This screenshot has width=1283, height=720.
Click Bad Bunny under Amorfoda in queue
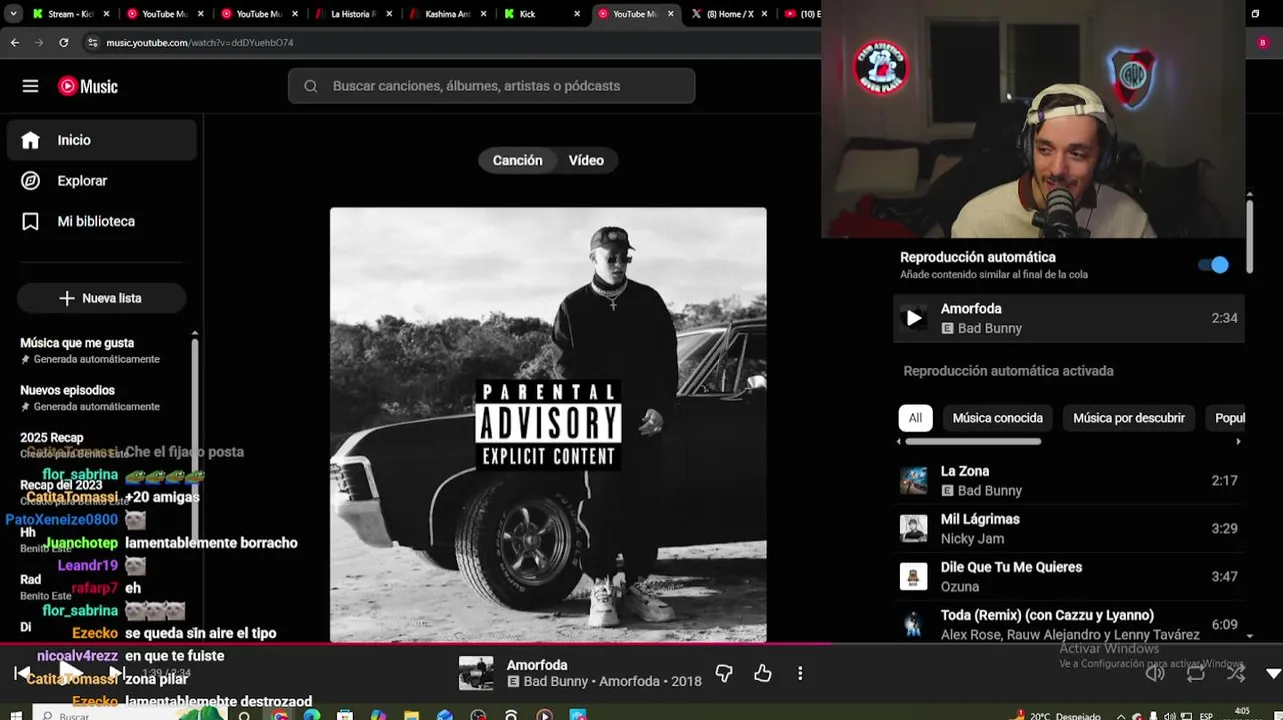coord(989,328)
